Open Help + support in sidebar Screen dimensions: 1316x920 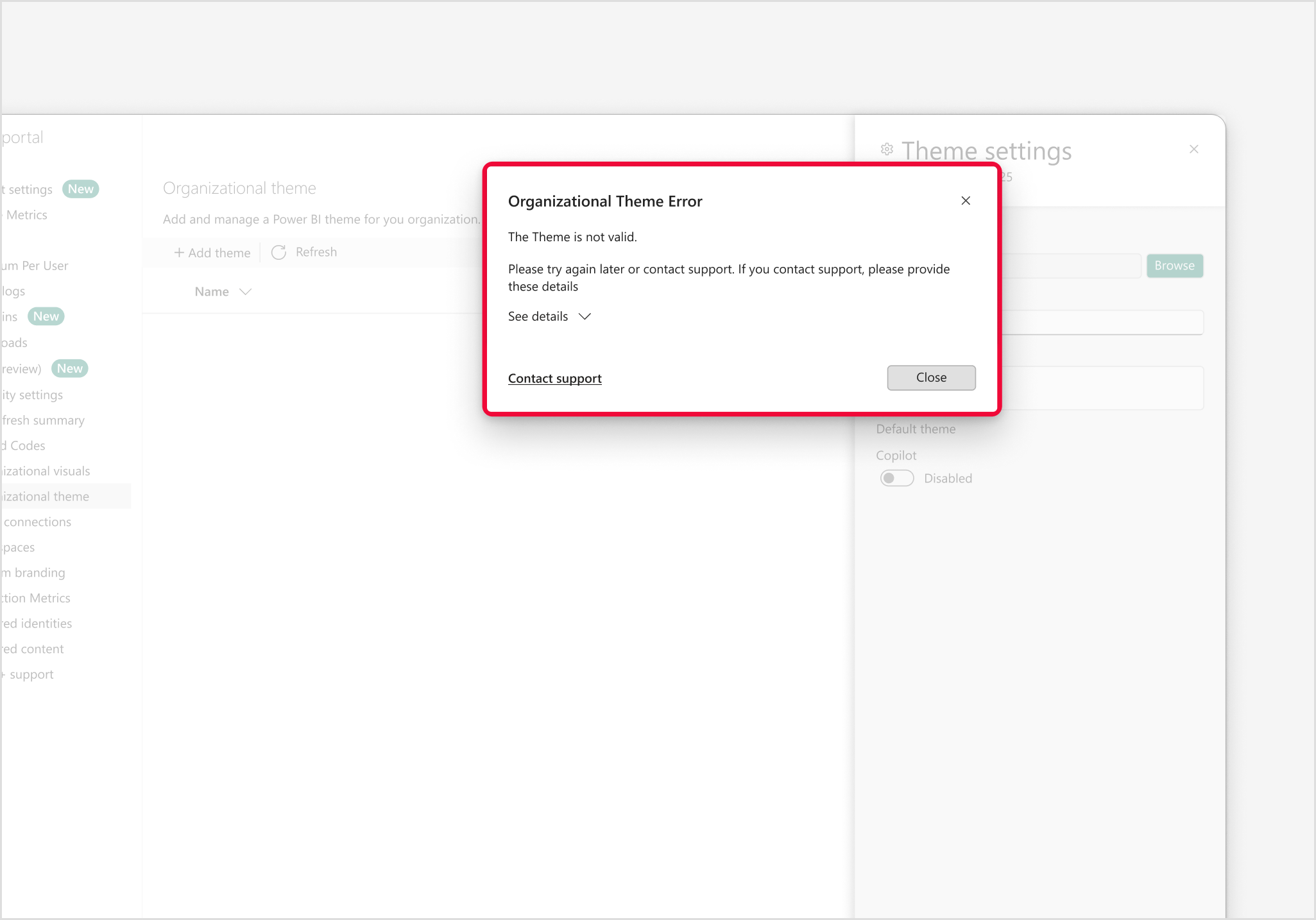(x=27, y=674)
